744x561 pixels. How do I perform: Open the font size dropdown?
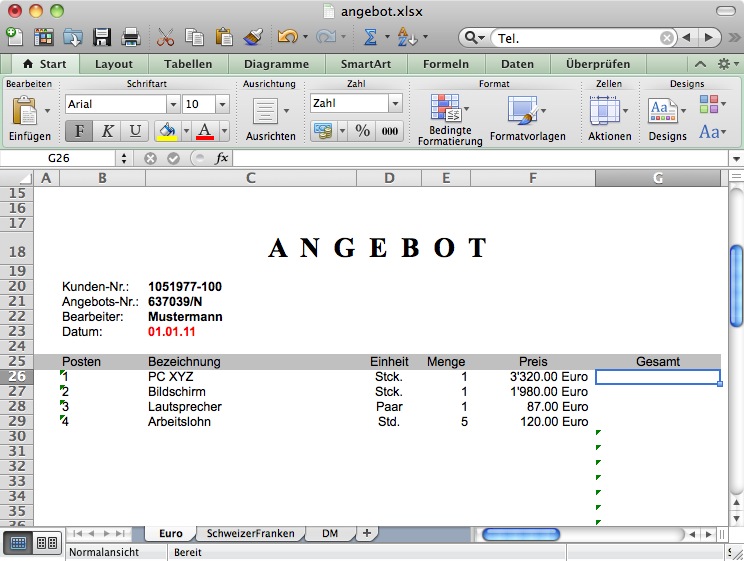click(222, 104)
